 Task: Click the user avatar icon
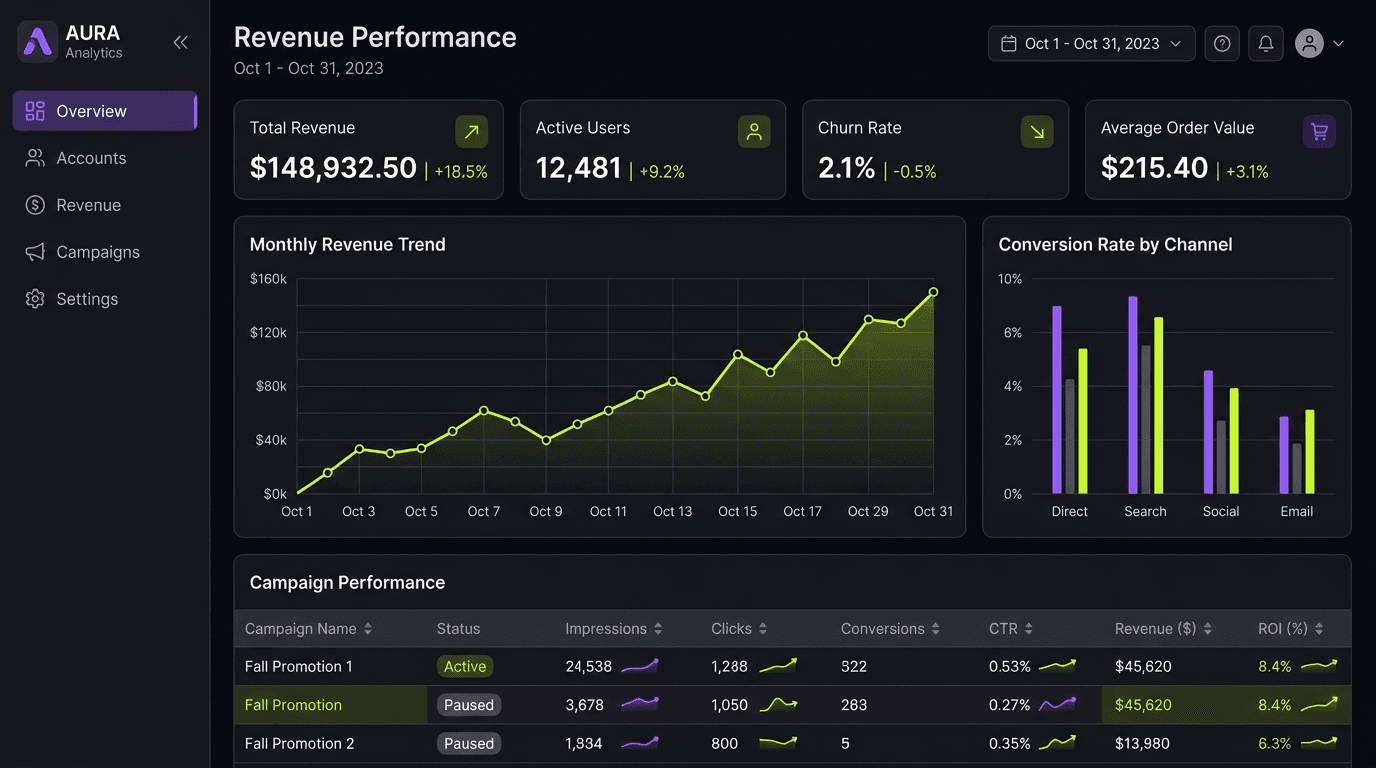tap(1309, 43)
